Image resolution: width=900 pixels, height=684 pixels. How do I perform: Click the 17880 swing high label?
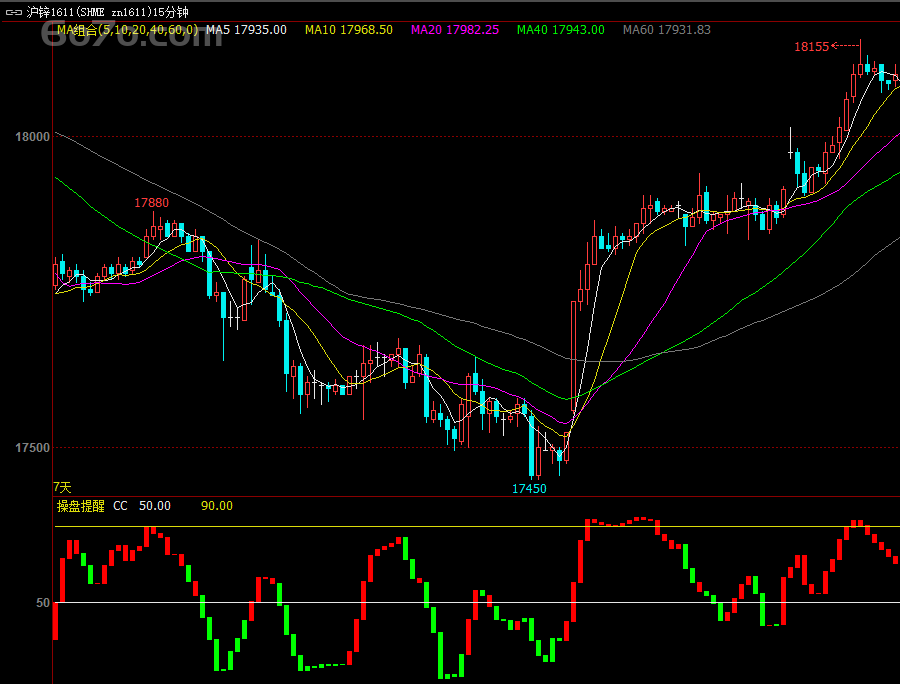[152, 203]
